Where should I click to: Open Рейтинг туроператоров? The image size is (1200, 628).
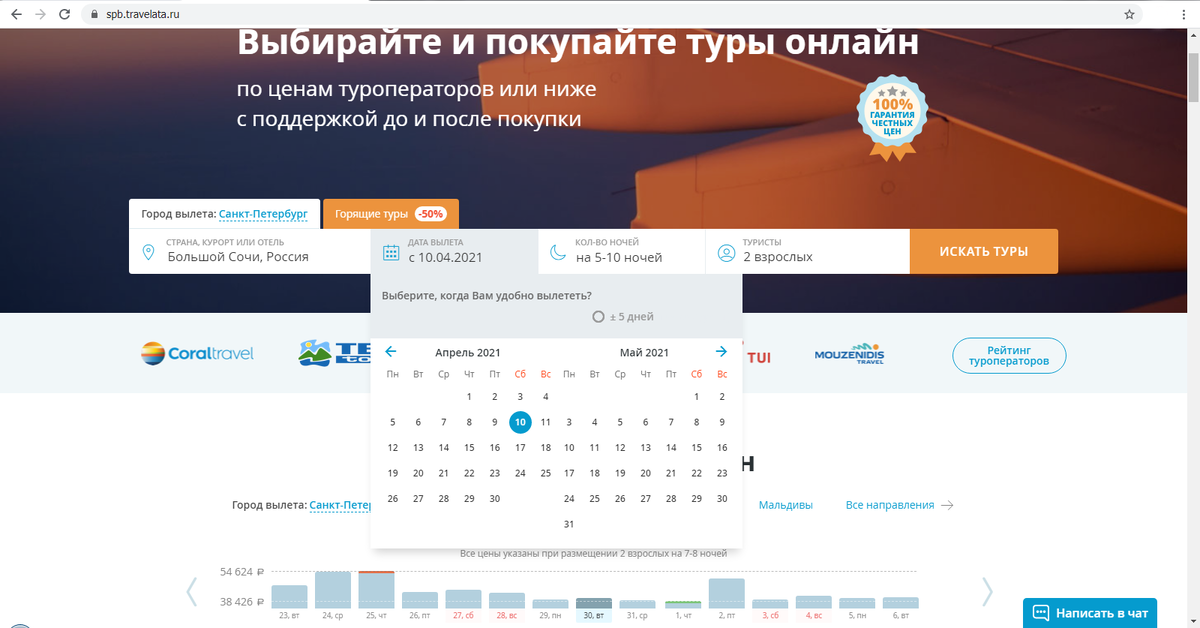pyautogui.click(x=1009, y=355)
